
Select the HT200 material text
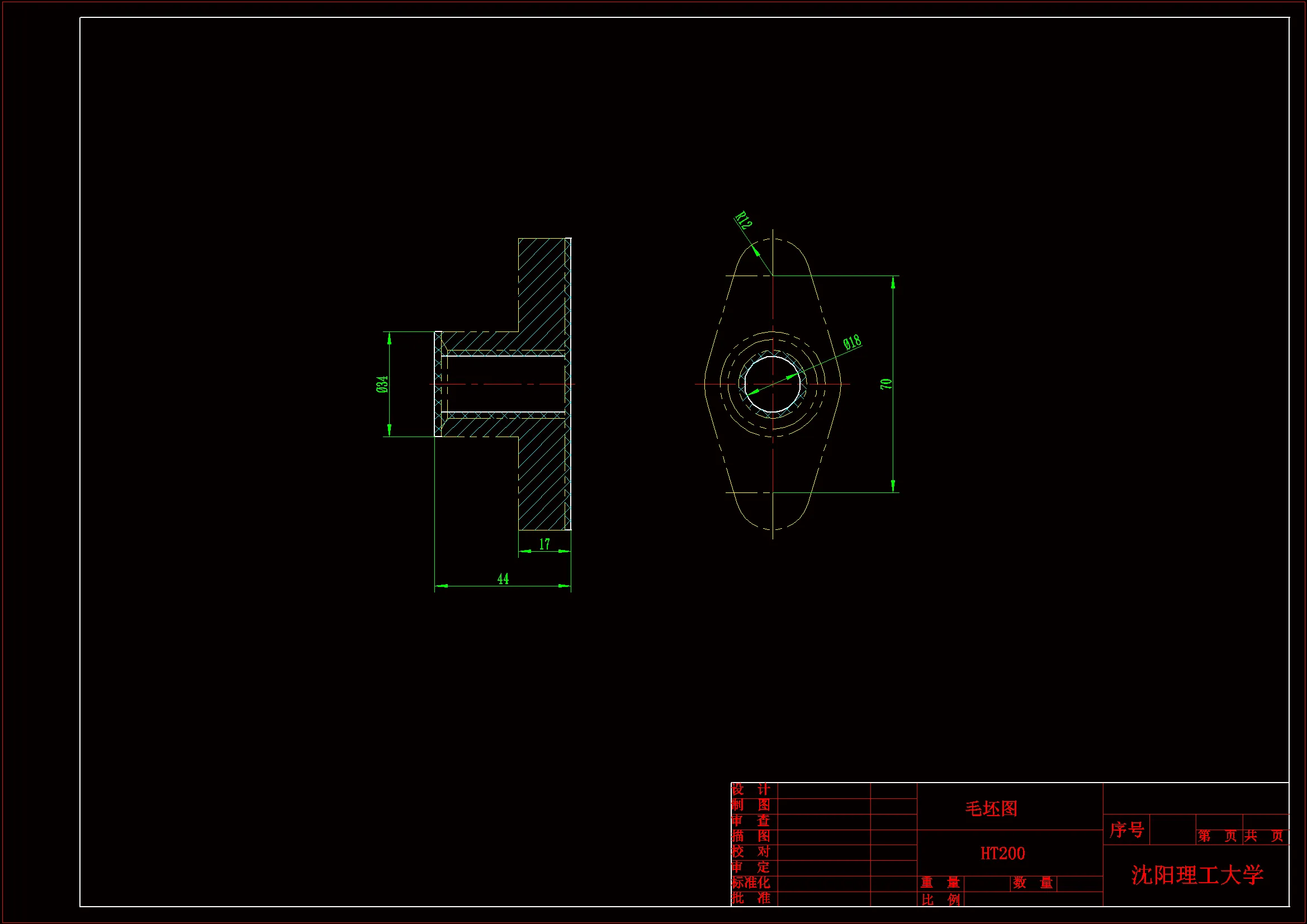(1002, 854)
